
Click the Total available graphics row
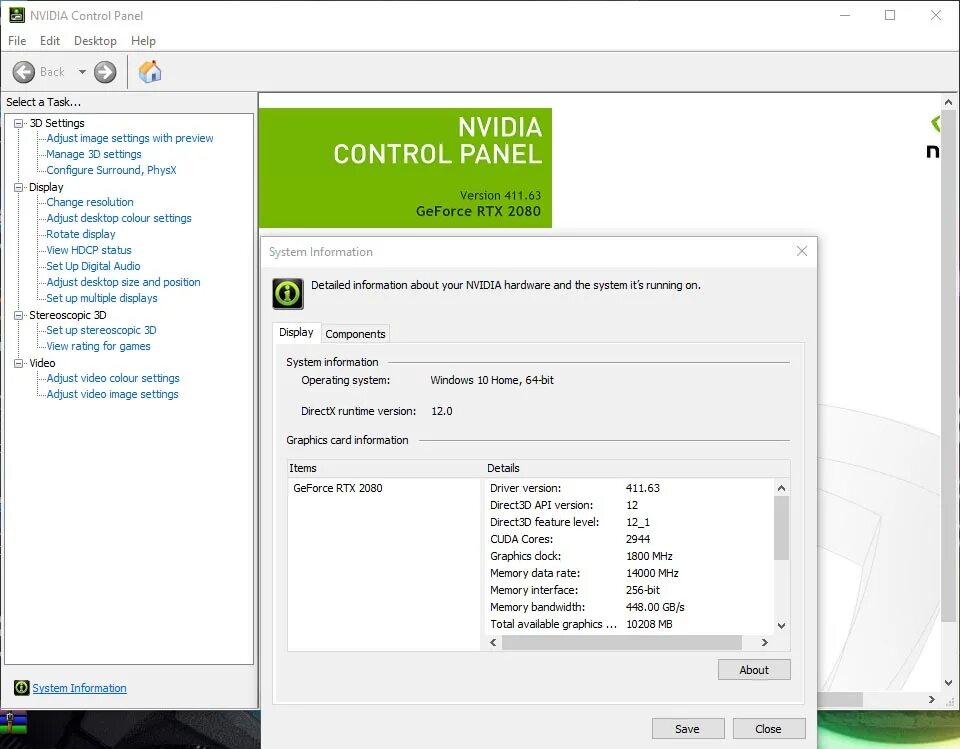point(629,624)
